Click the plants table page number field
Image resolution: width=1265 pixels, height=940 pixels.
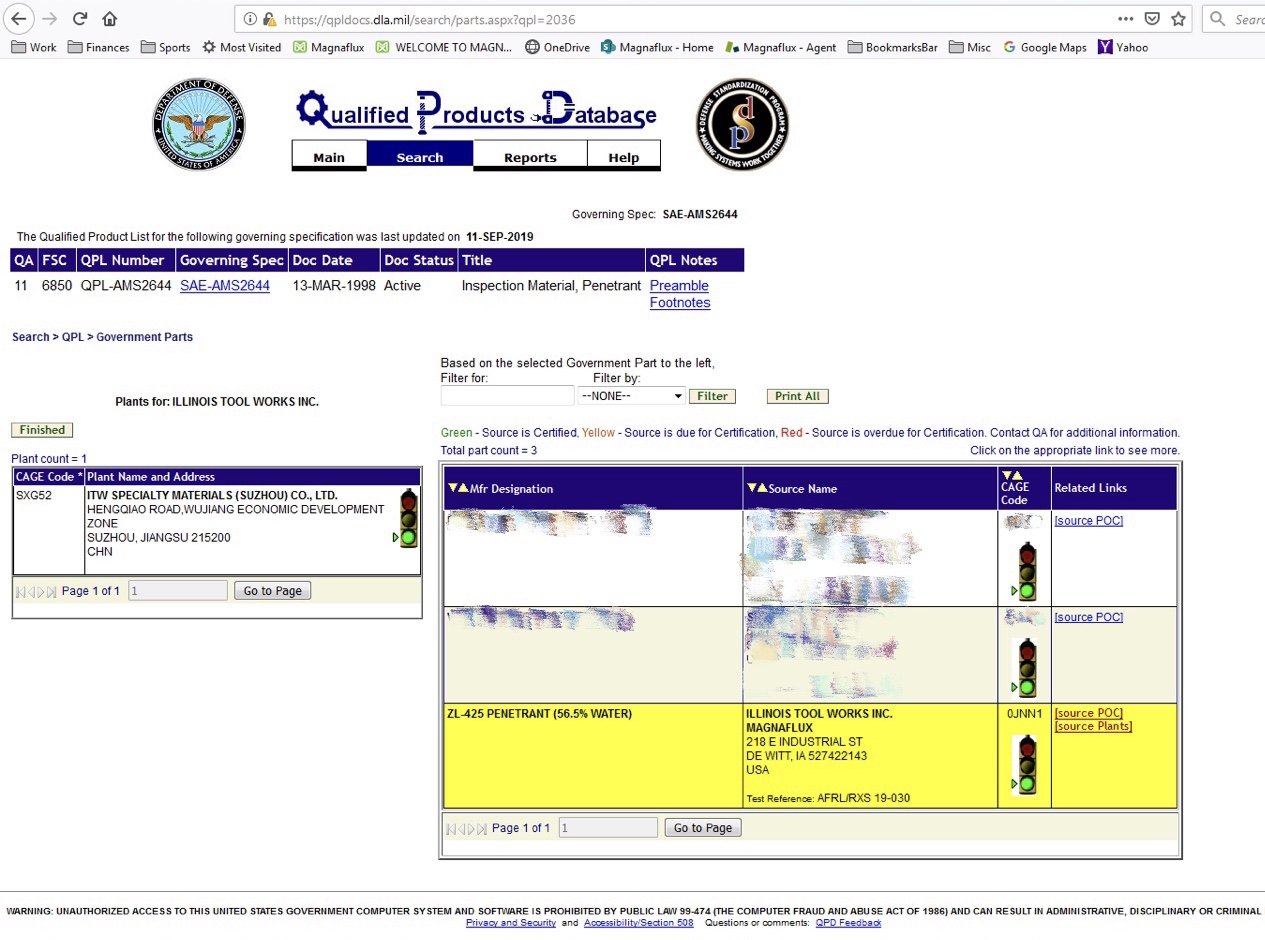click(x=178, y=591)
